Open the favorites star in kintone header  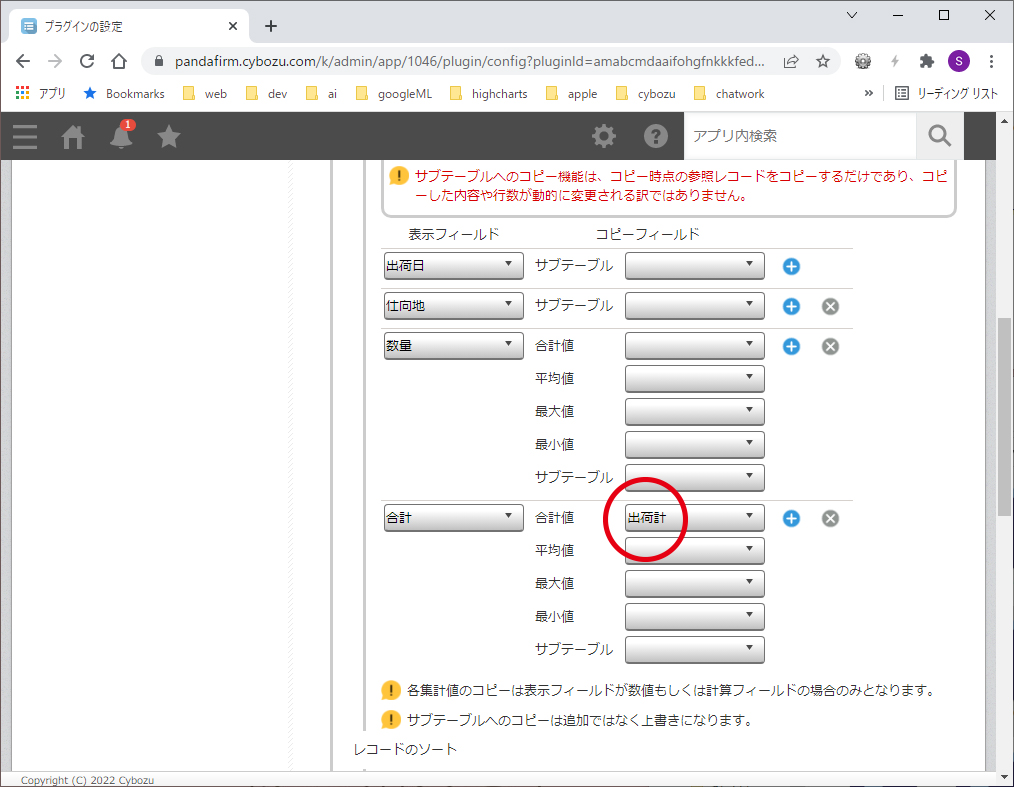pos(169,136)
